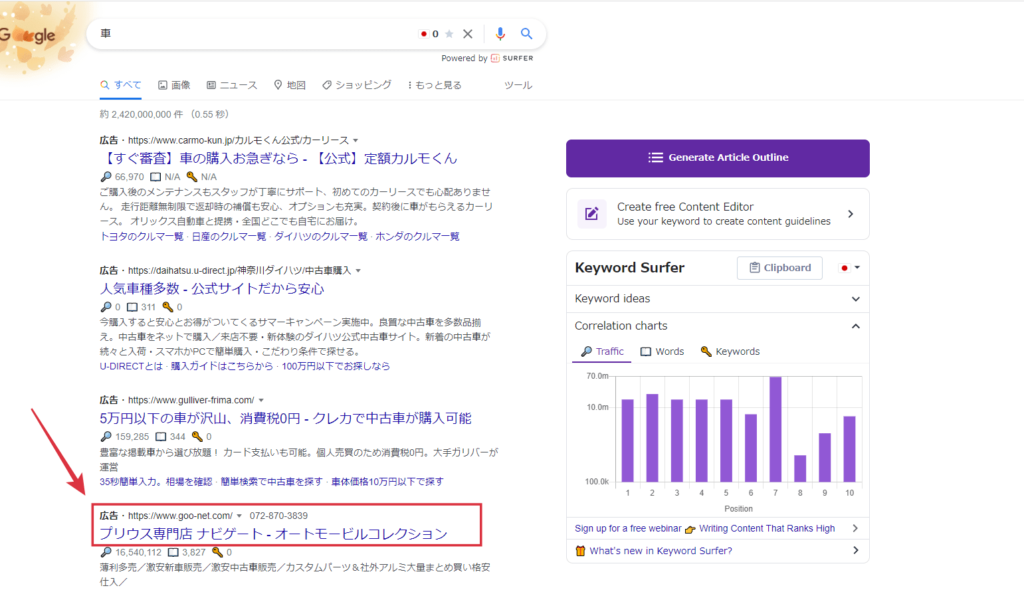The image size is (1024, 598).
Task: Open the 人気車種多数 ad headline link
Action: click(212, 289)
